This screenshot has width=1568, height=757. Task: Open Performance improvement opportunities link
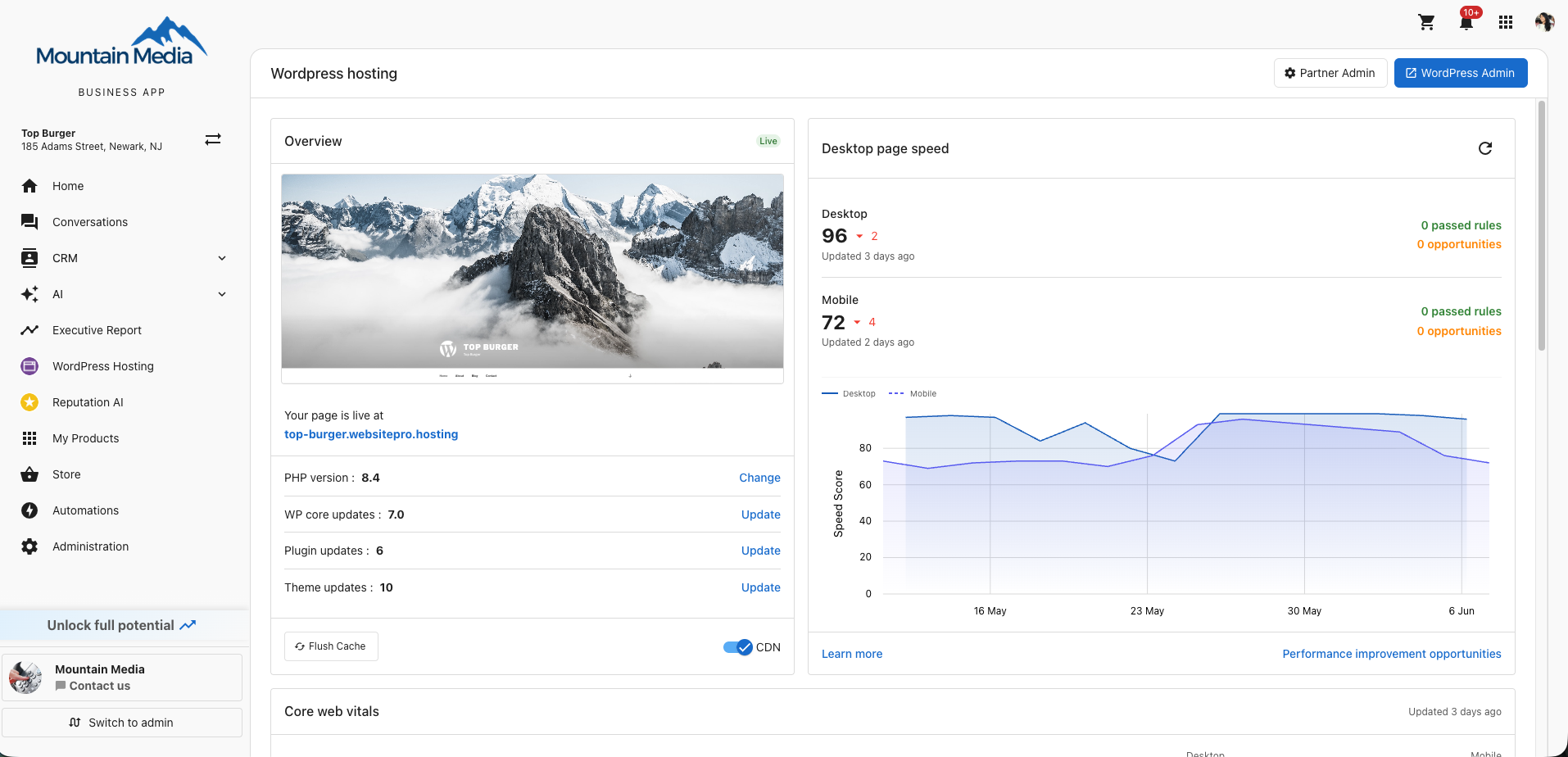point(1392,654)
